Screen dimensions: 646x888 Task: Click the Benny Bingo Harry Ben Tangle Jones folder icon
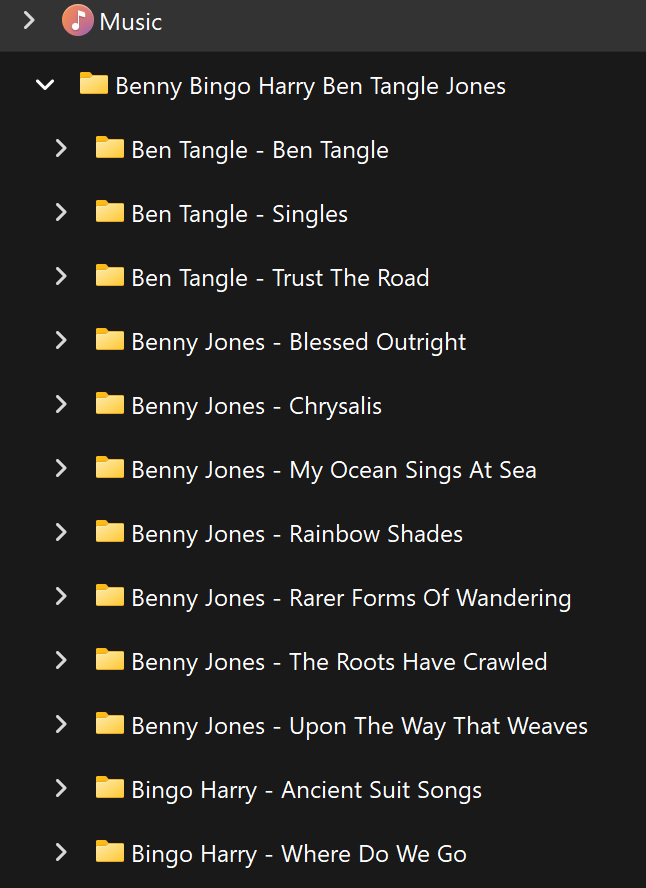(94, 85)
